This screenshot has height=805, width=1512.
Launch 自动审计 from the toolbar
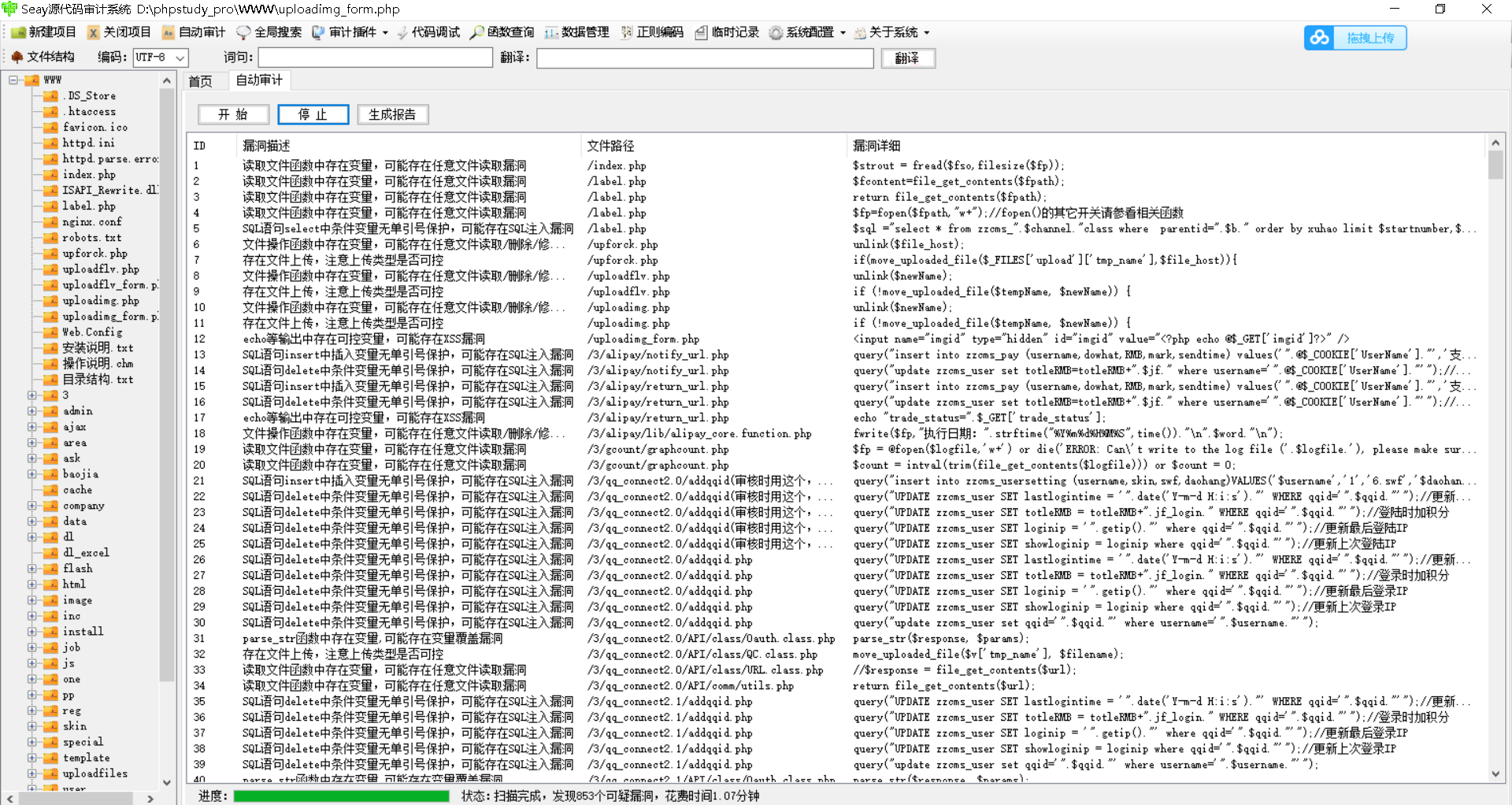[195, 32]
